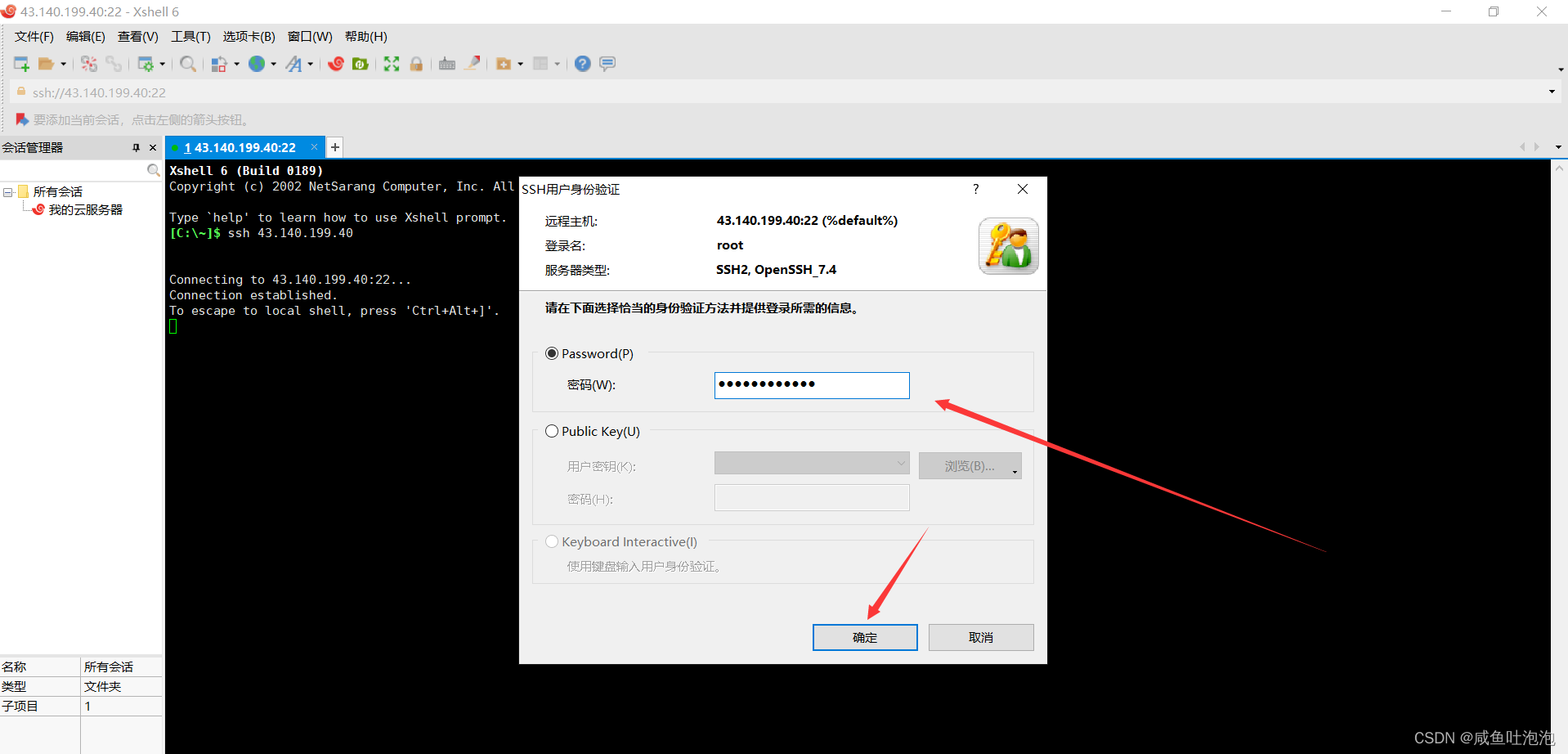The height and width of the screenshot is (754, 1568).
Task: Expand the Properties gear dropdown arrow
Action: 162,64
